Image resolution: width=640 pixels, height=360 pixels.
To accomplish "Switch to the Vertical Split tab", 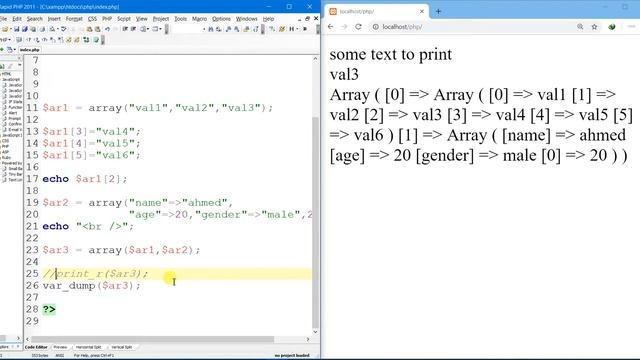I will point(122,347).
